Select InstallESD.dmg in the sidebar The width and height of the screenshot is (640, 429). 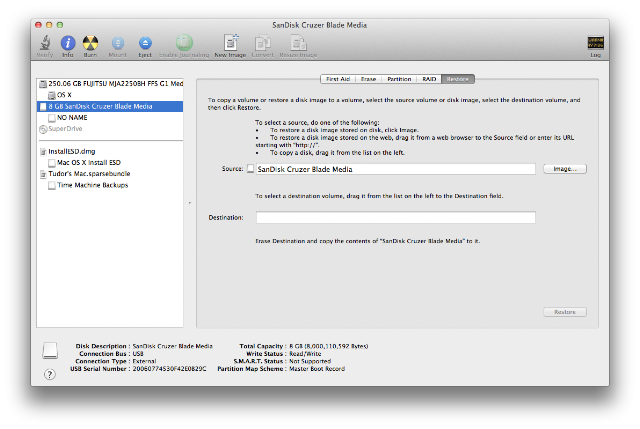pyautogui.click(x=110, y=151)
